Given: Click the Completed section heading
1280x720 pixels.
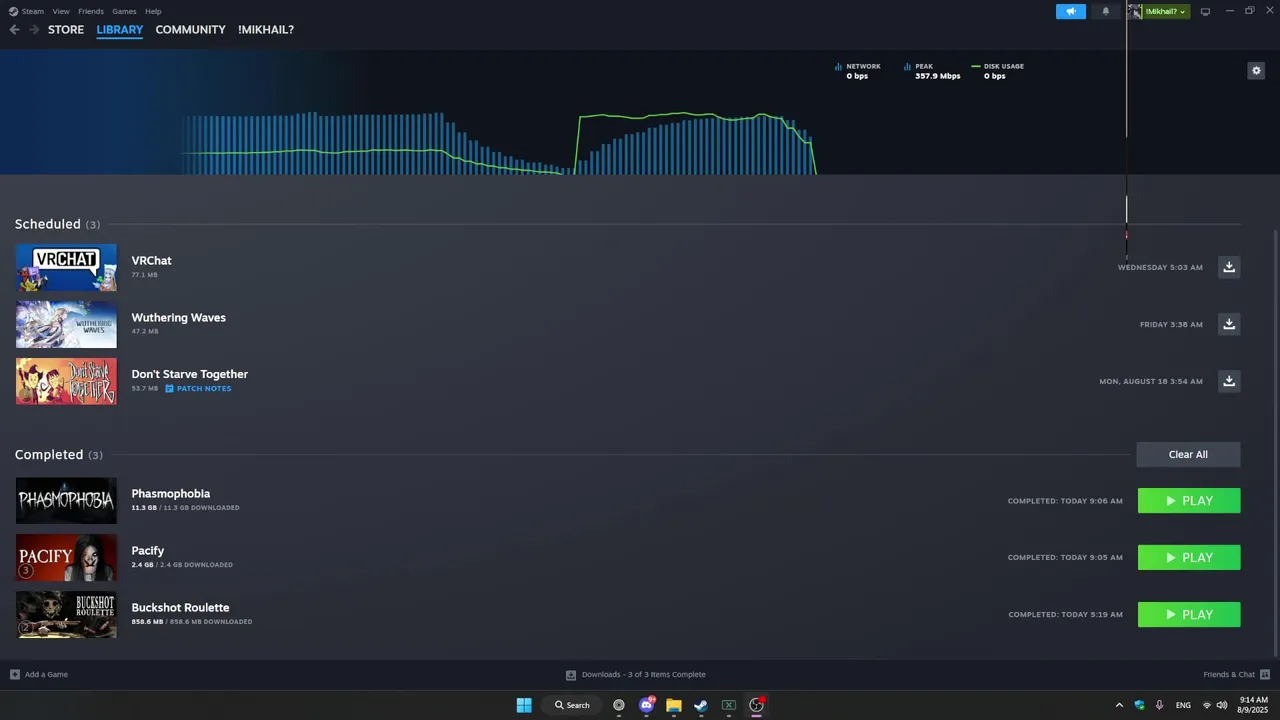Looking at the screenshot, I should (x=49, y=454).
